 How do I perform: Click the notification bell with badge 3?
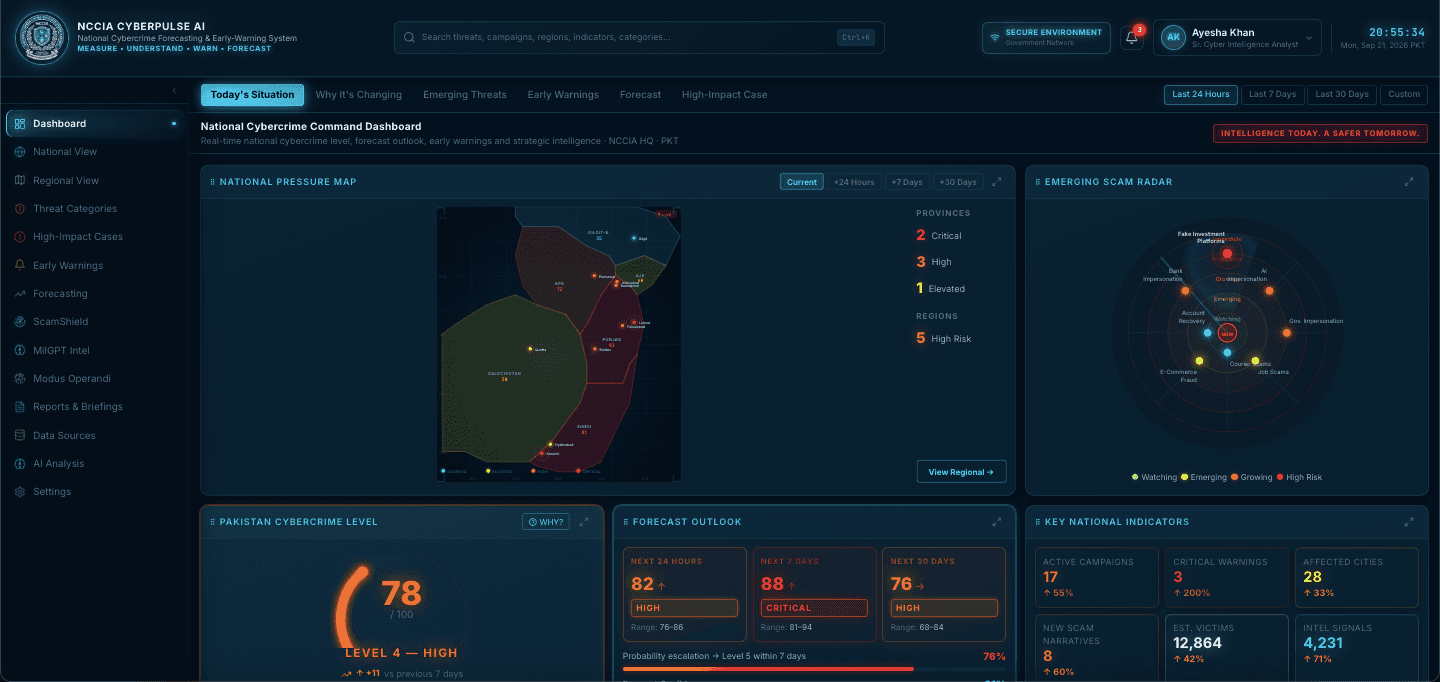tap(1132, 38)
